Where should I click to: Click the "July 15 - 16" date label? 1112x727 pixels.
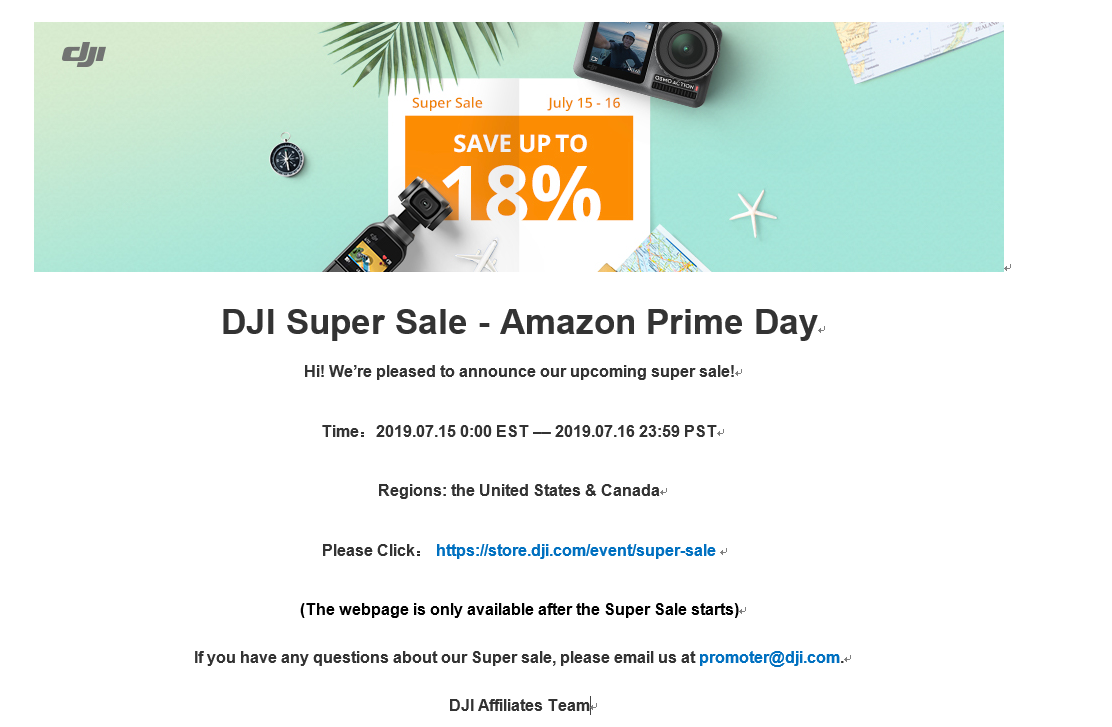coord(584,103)
